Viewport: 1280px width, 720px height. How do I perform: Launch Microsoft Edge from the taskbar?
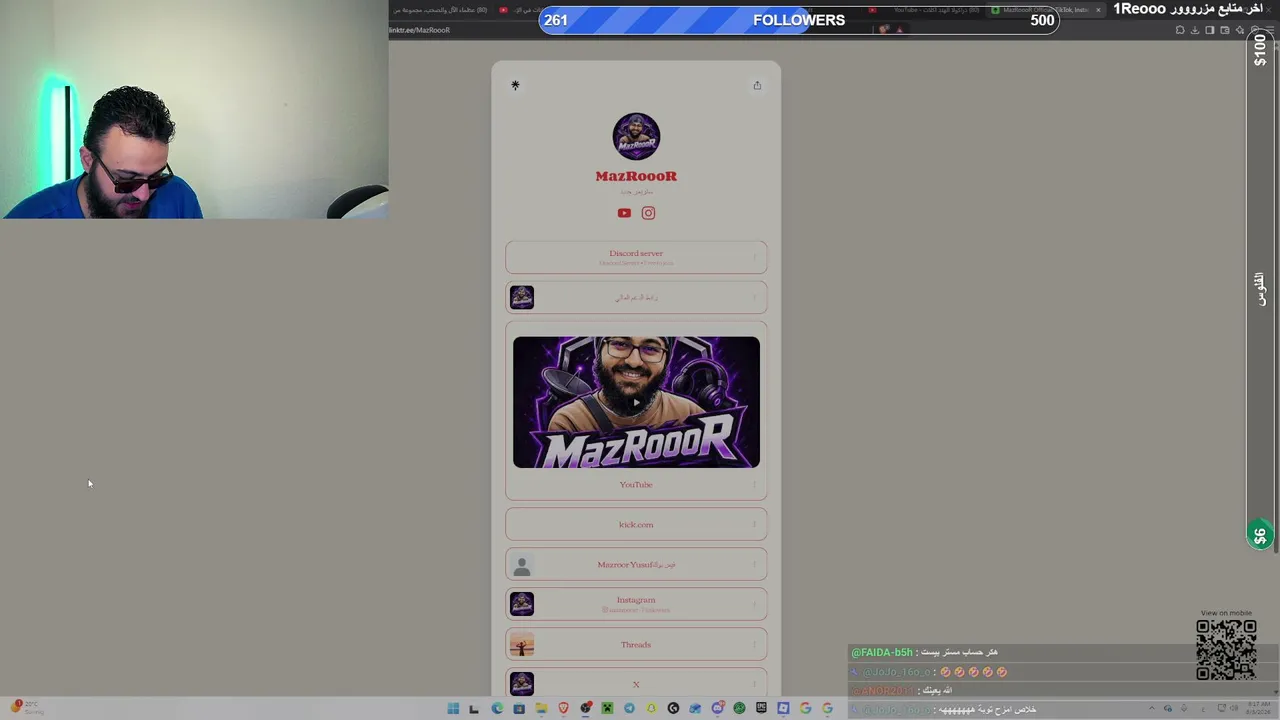[x=497, y=708]
